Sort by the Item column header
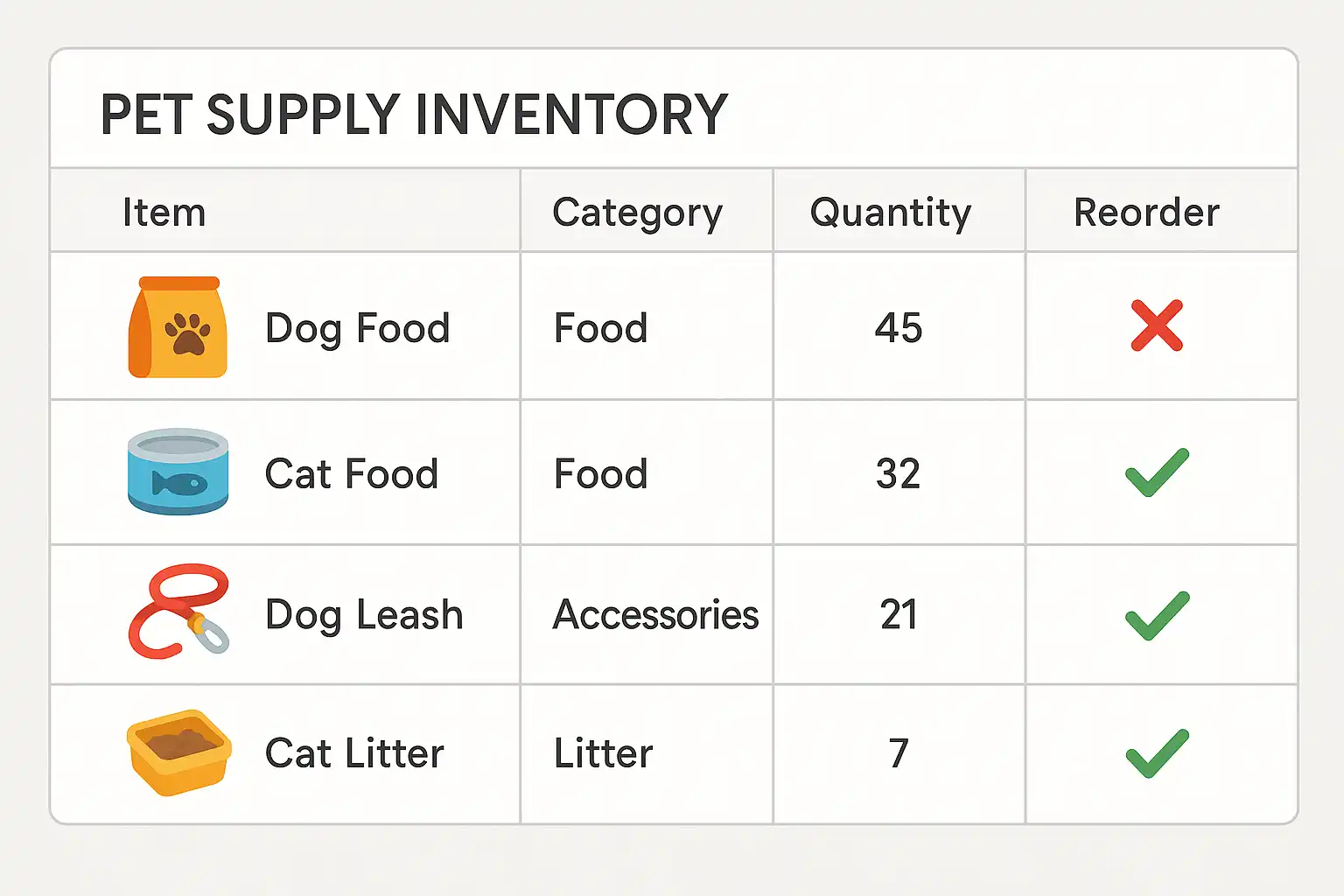 tap(164, 213)
